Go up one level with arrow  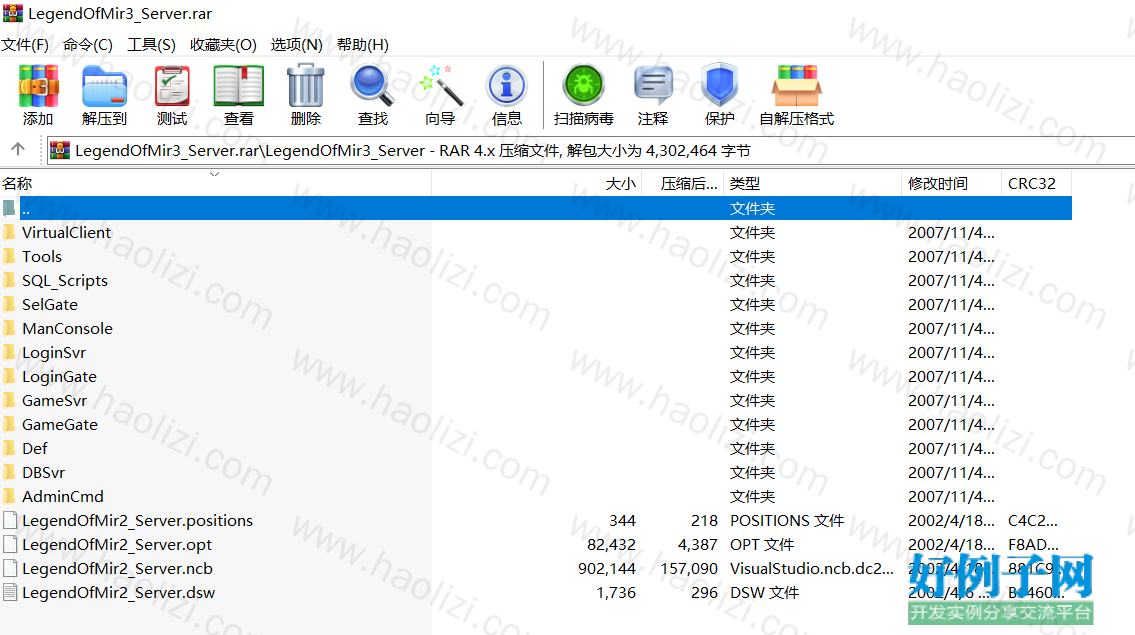[x=18, y=149]
